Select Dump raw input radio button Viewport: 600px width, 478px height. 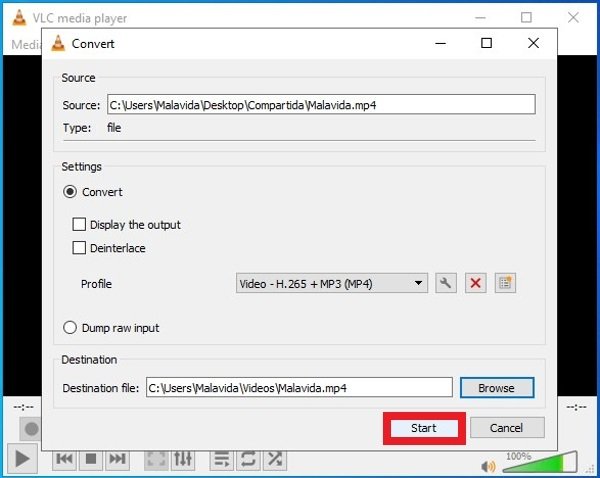click(x=70, y=328)
